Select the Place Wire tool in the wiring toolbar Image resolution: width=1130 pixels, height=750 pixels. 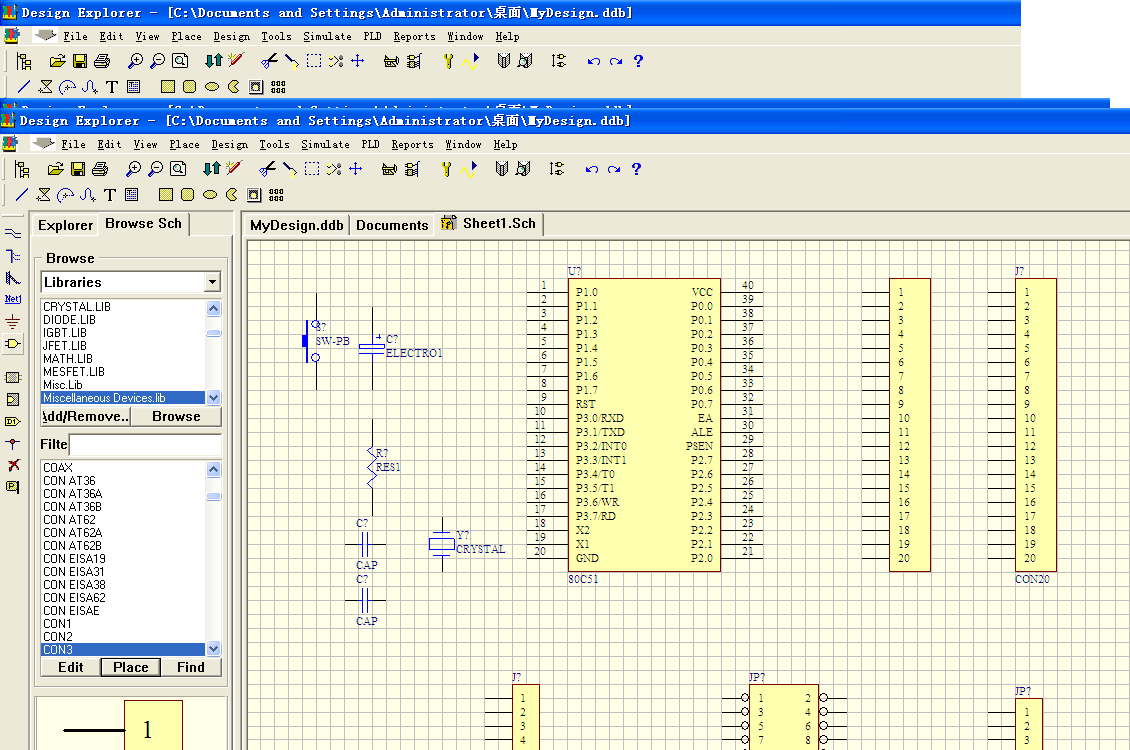point(13,233)
